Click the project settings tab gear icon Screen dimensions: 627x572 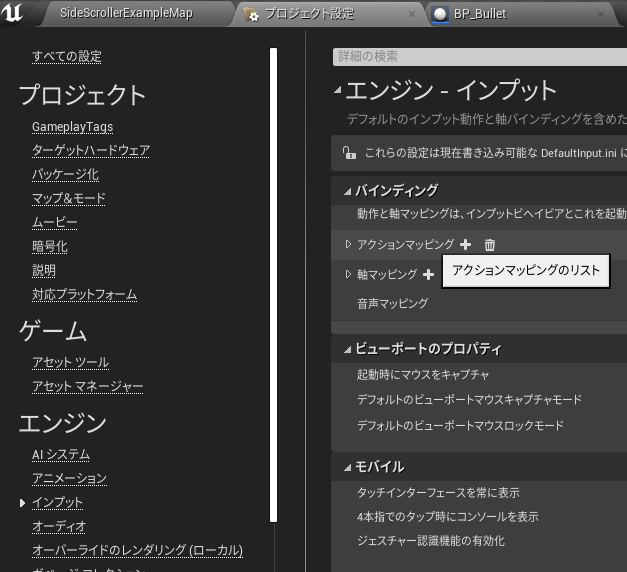pyautogui.click(x=251, y=14)
